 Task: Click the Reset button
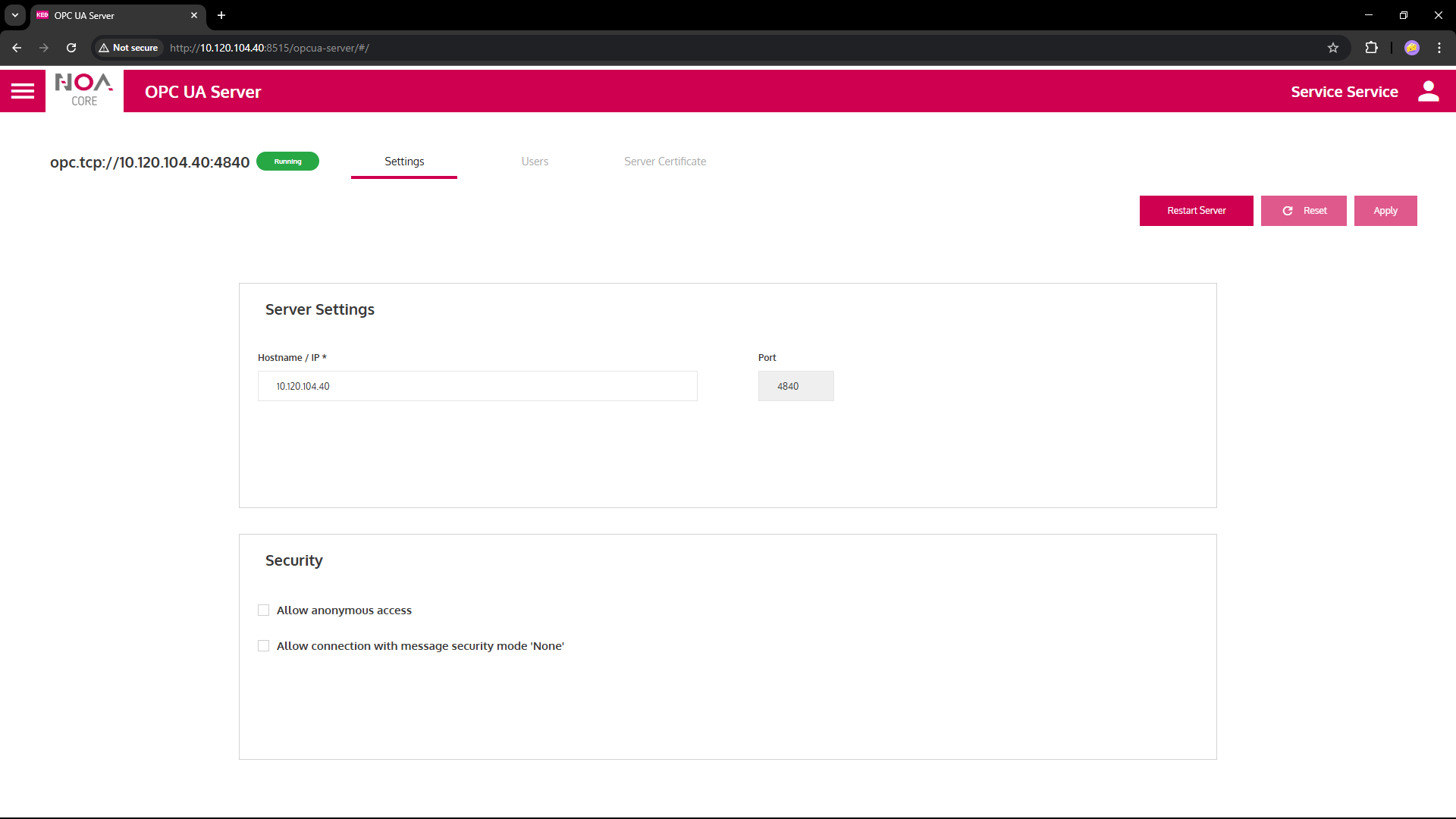(x=1304, y=211)
